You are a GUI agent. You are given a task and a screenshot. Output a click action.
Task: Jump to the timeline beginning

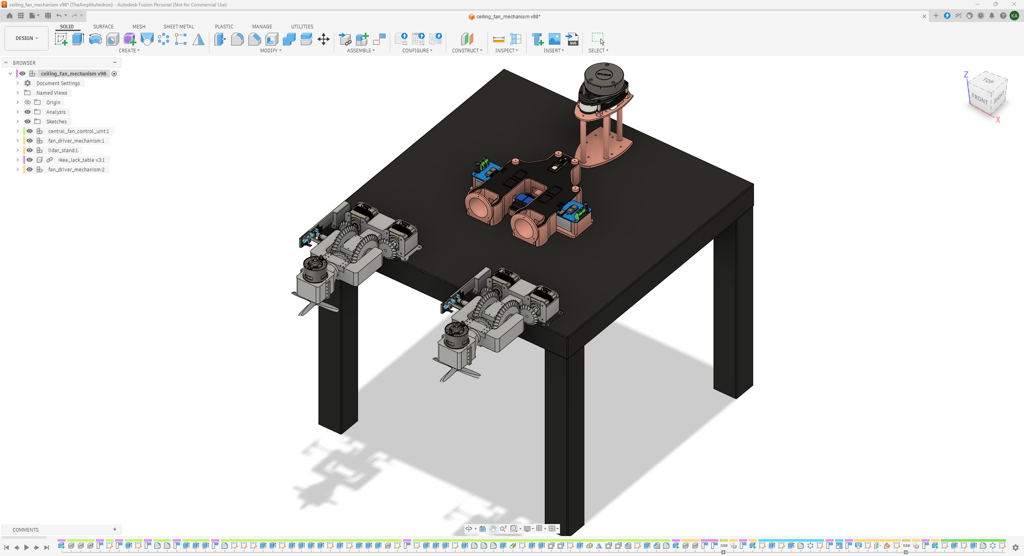point(7,548)
